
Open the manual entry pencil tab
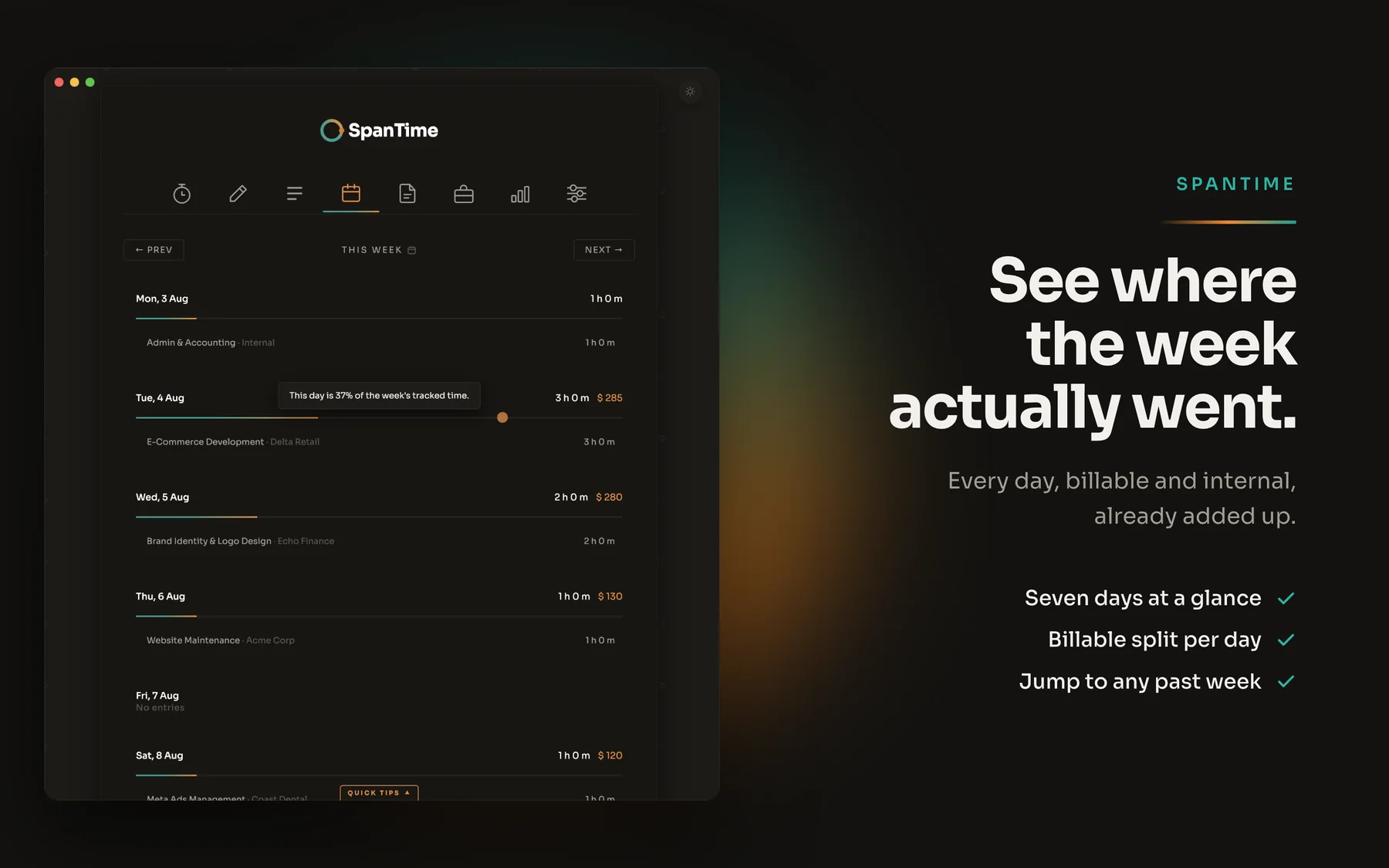tap(238, 194)
